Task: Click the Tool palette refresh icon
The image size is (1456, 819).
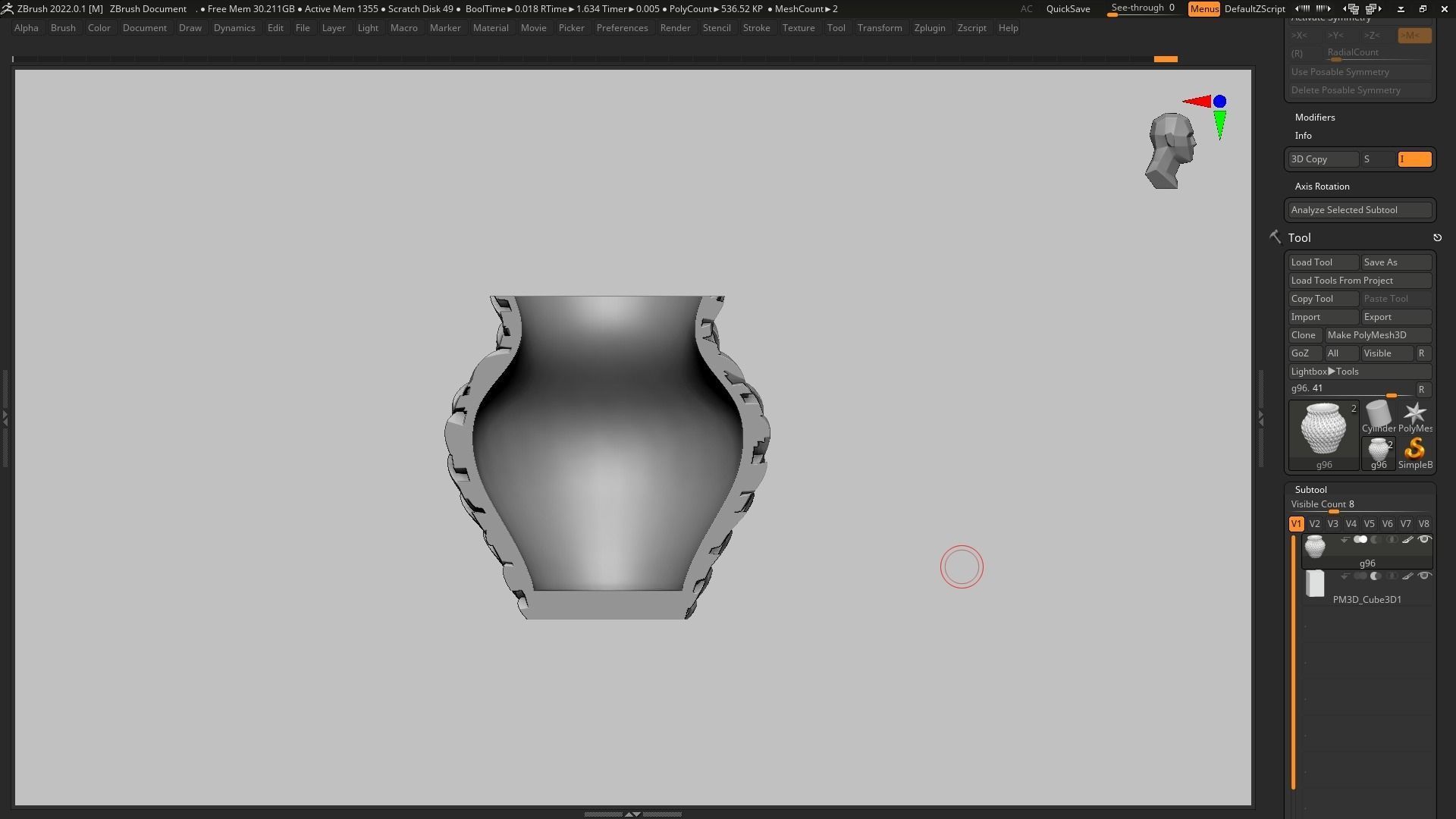Action: pos(1437,238)
